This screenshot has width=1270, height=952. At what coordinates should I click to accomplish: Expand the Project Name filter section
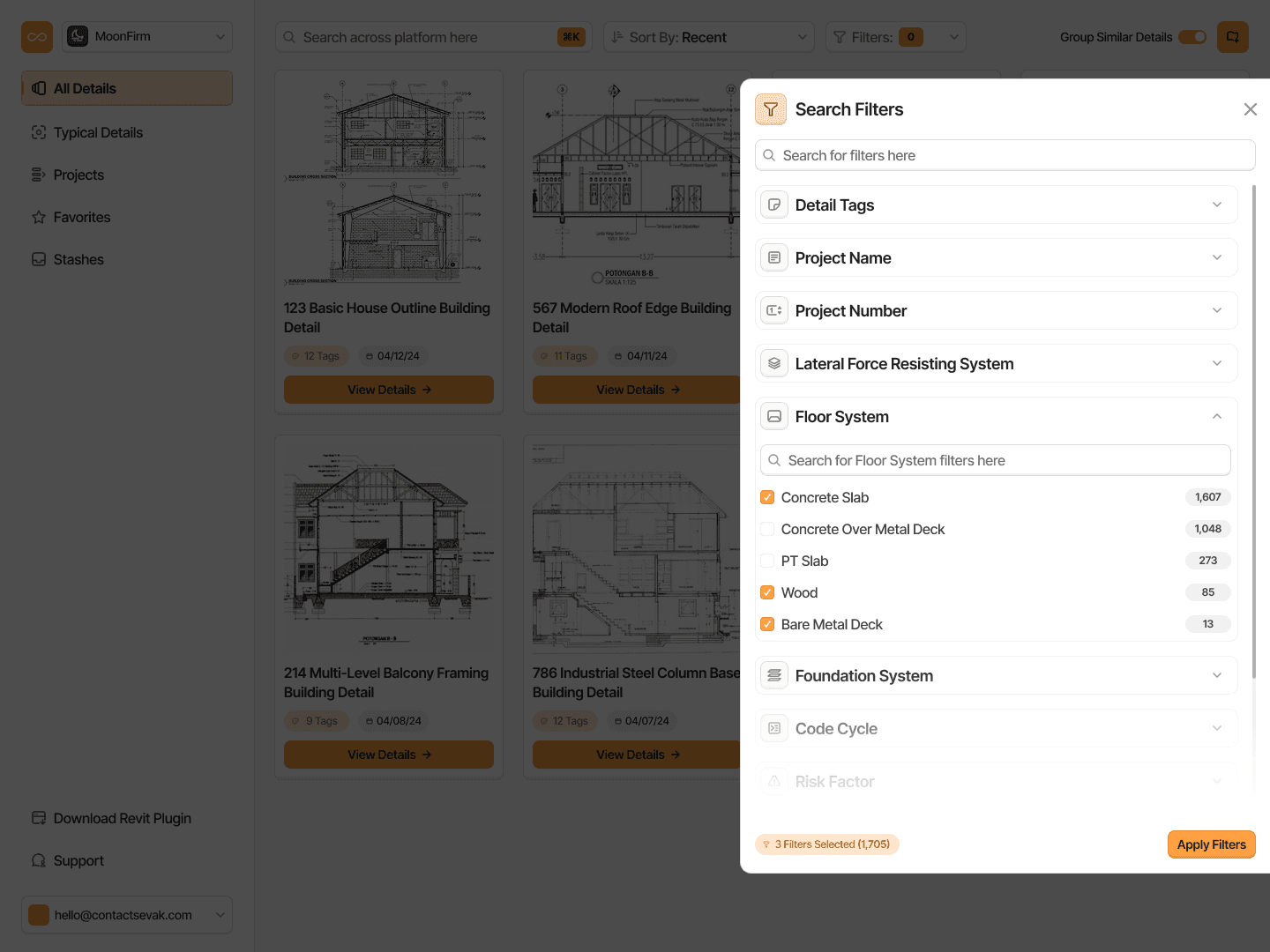pos(1217,257)
